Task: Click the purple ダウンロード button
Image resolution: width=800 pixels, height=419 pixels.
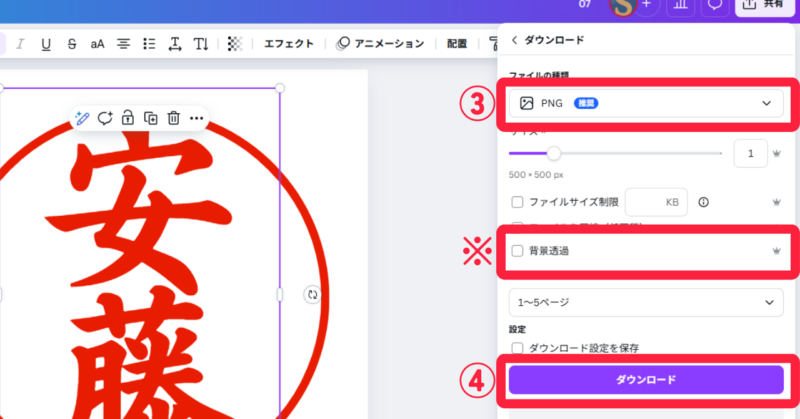Action: 646,380
